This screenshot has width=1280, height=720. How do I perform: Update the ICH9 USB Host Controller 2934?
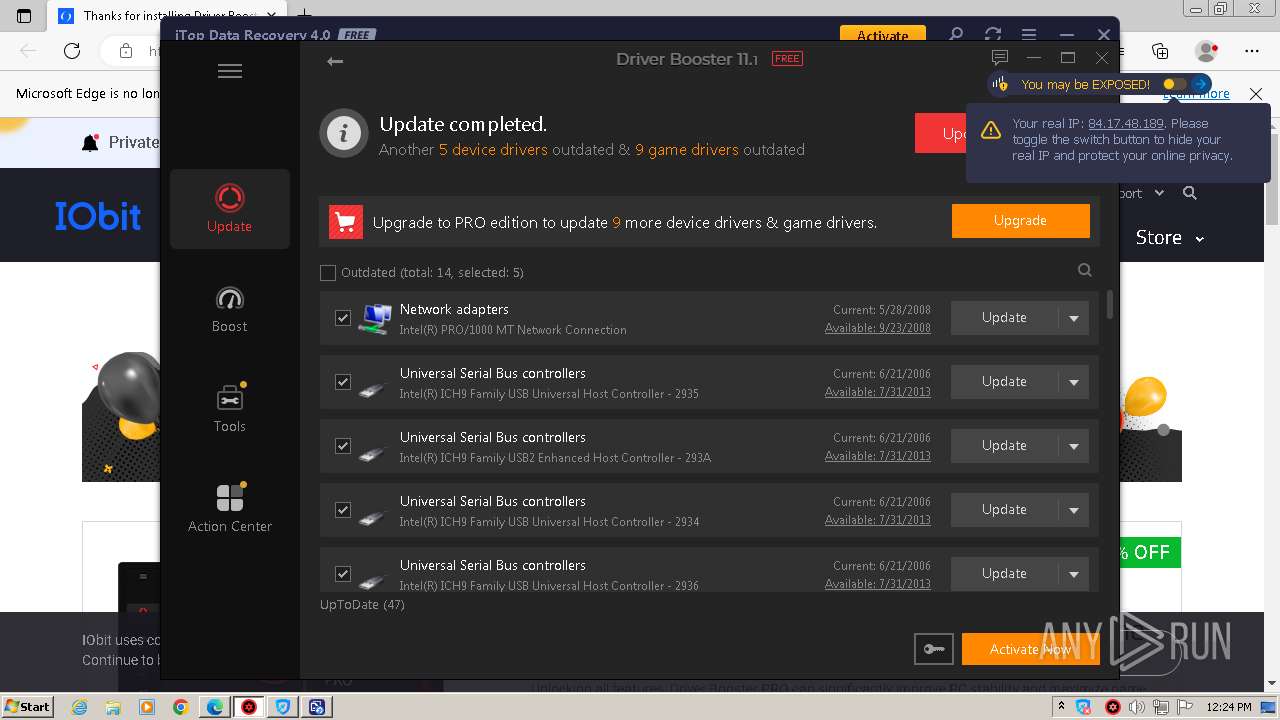(1004, 510)
